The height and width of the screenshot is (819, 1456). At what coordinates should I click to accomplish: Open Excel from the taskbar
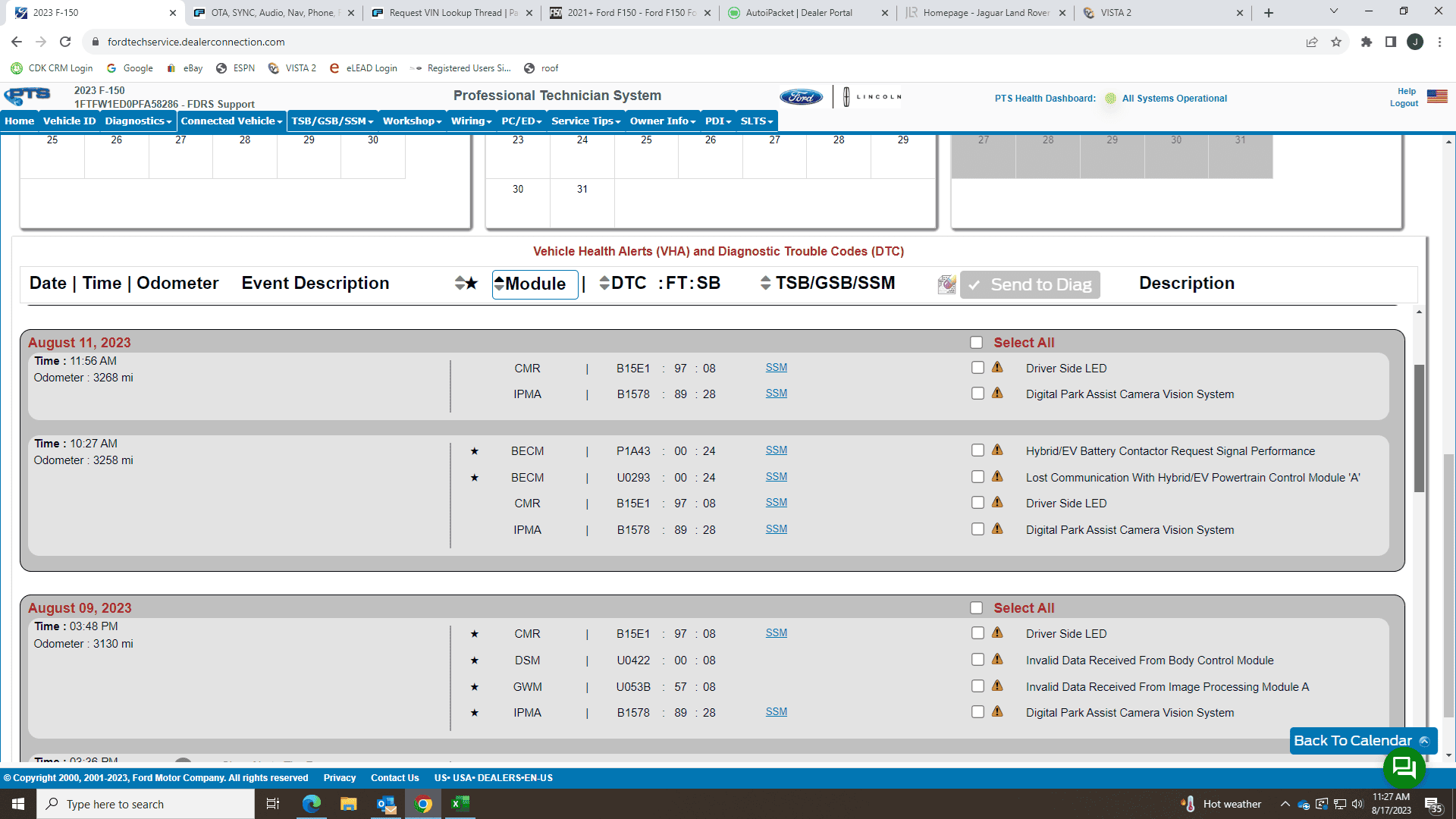click(x=460, y=804)
